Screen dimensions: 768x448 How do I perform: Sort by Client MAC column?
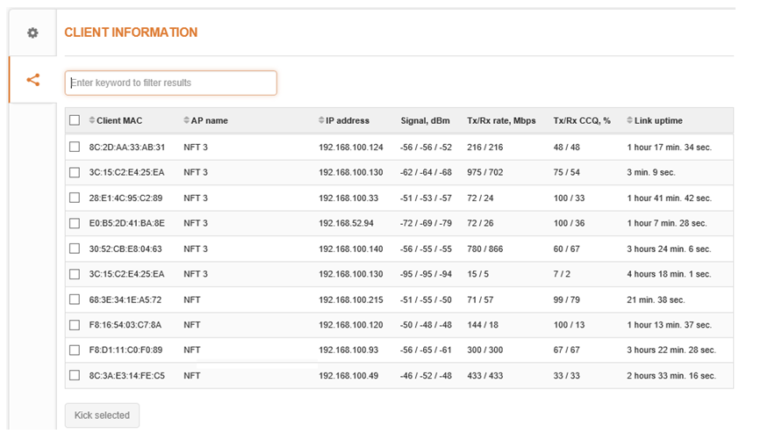click(119, 121)
